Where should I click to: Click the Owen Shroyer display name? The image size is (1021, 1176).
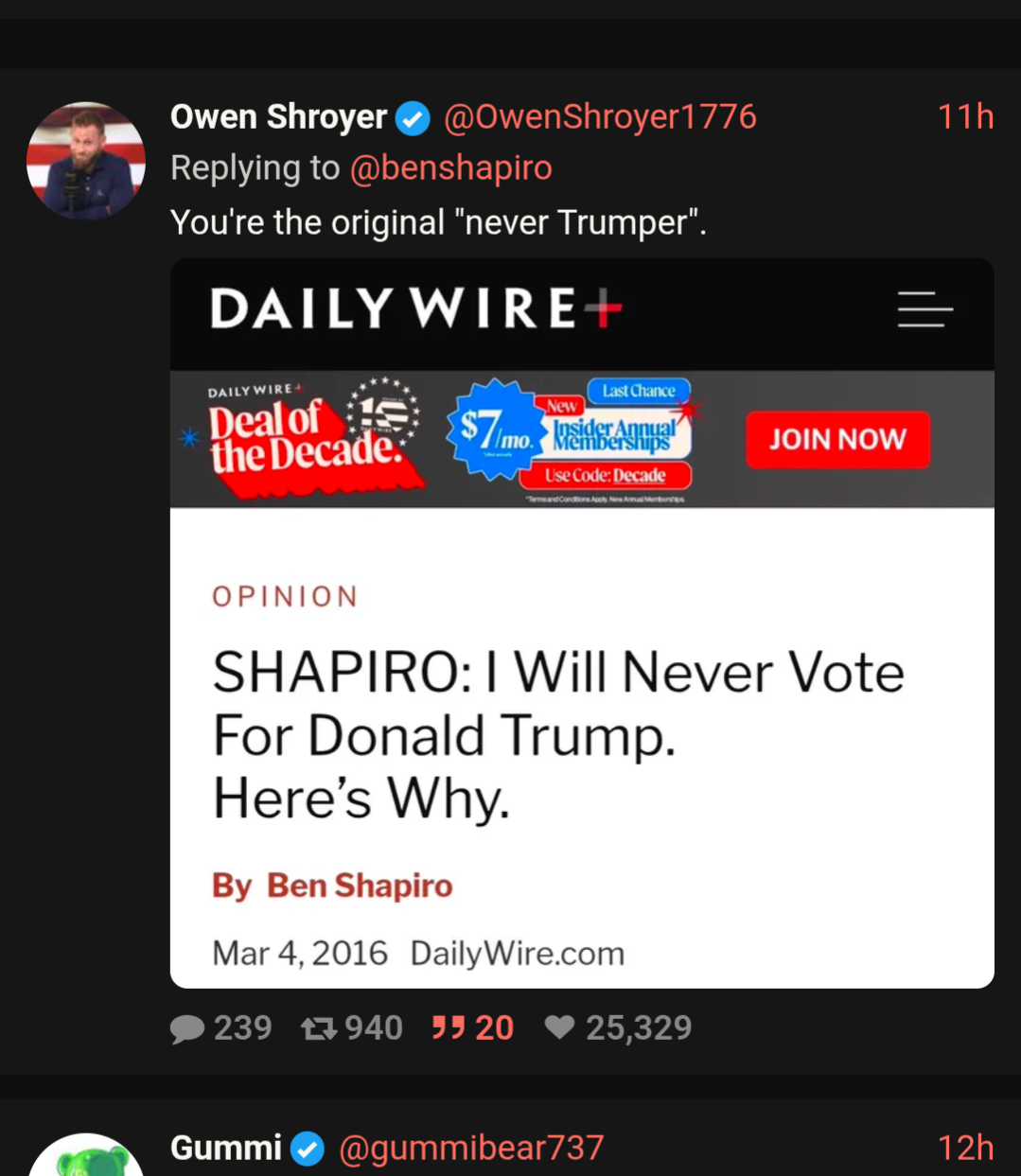point(278,117)
